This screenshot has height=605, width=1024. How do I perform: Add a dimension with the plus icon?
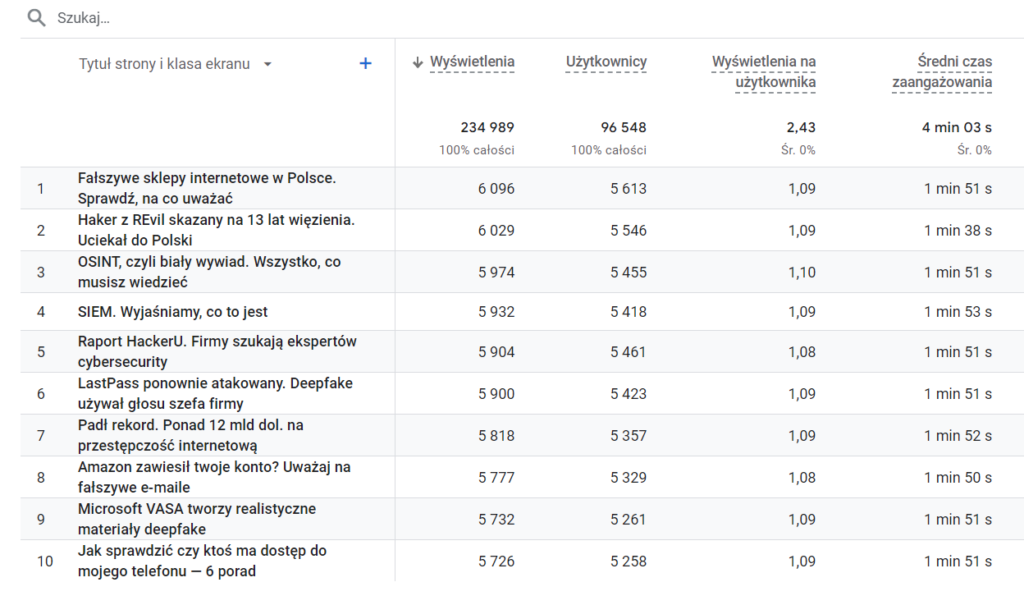(366, 63)
